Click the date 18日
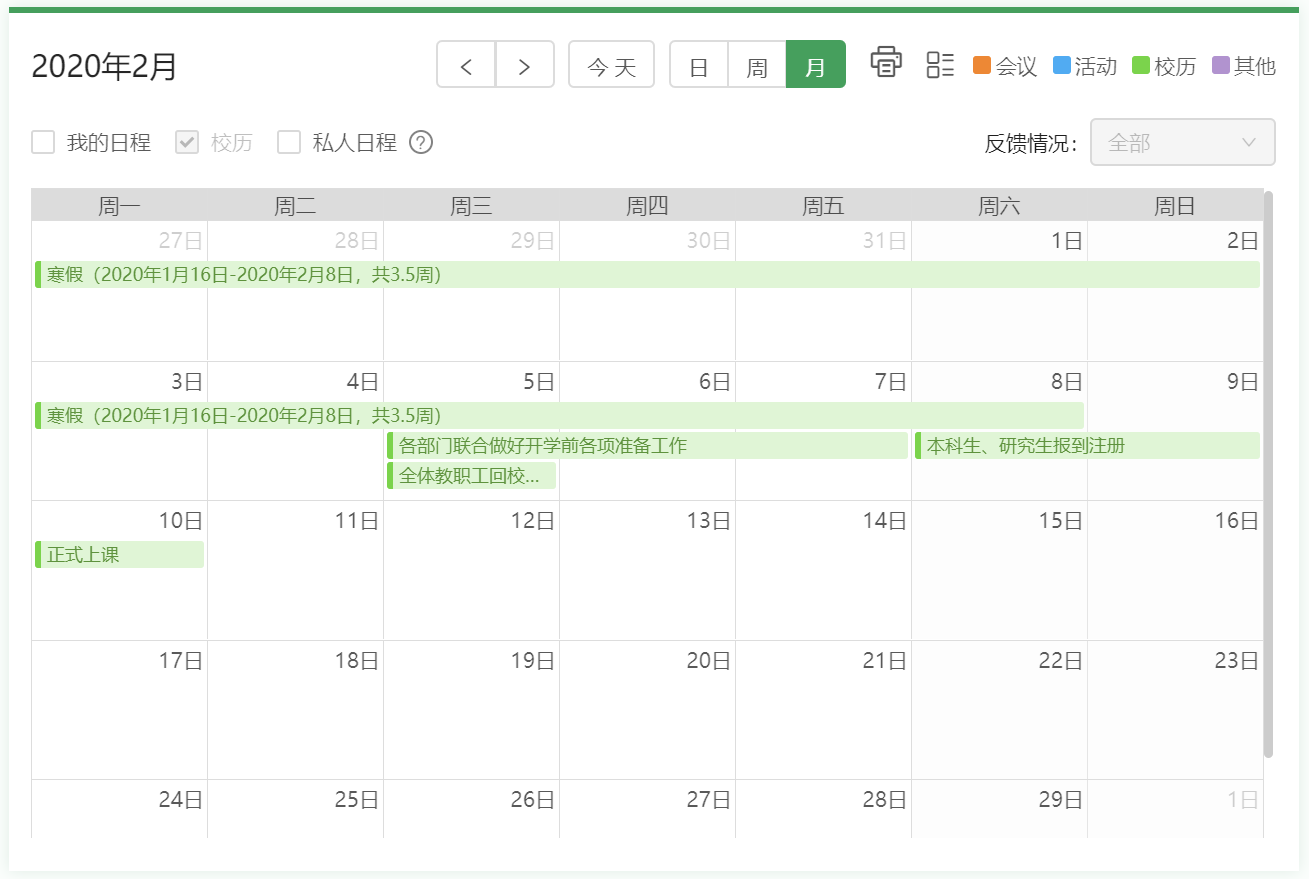The height and width of the screenshot is (879, 1309). (x=357, y=660)
